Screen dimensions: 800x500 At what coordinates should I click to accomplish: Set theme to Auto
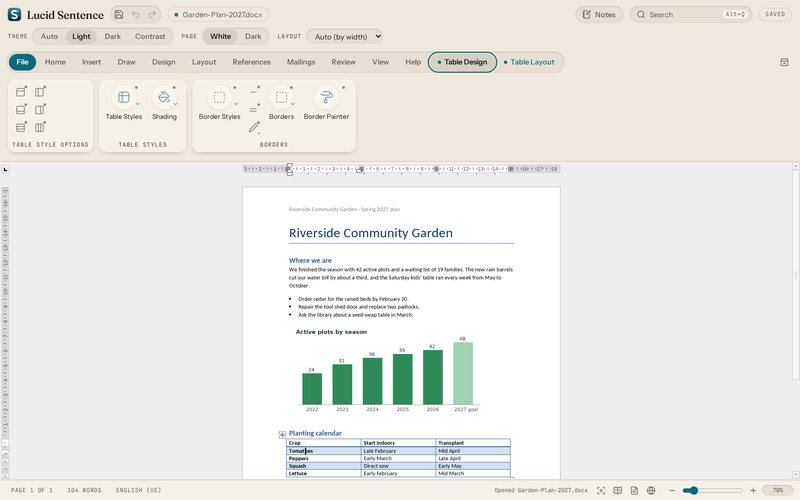click(x=49, y=36)
